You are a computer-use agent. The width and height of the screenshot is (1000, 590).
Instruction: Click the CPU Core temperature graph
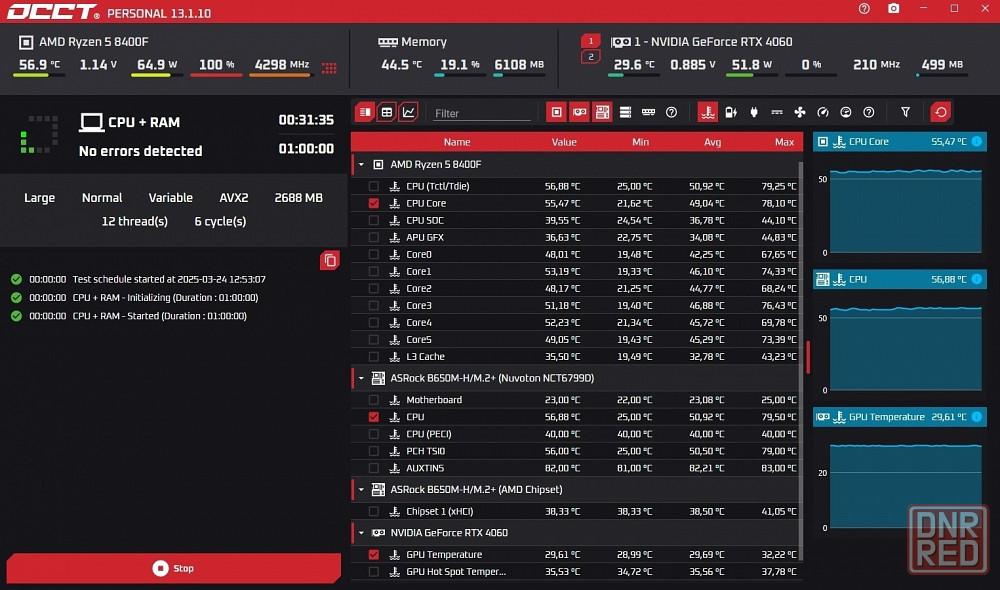[x=905, y=210]
